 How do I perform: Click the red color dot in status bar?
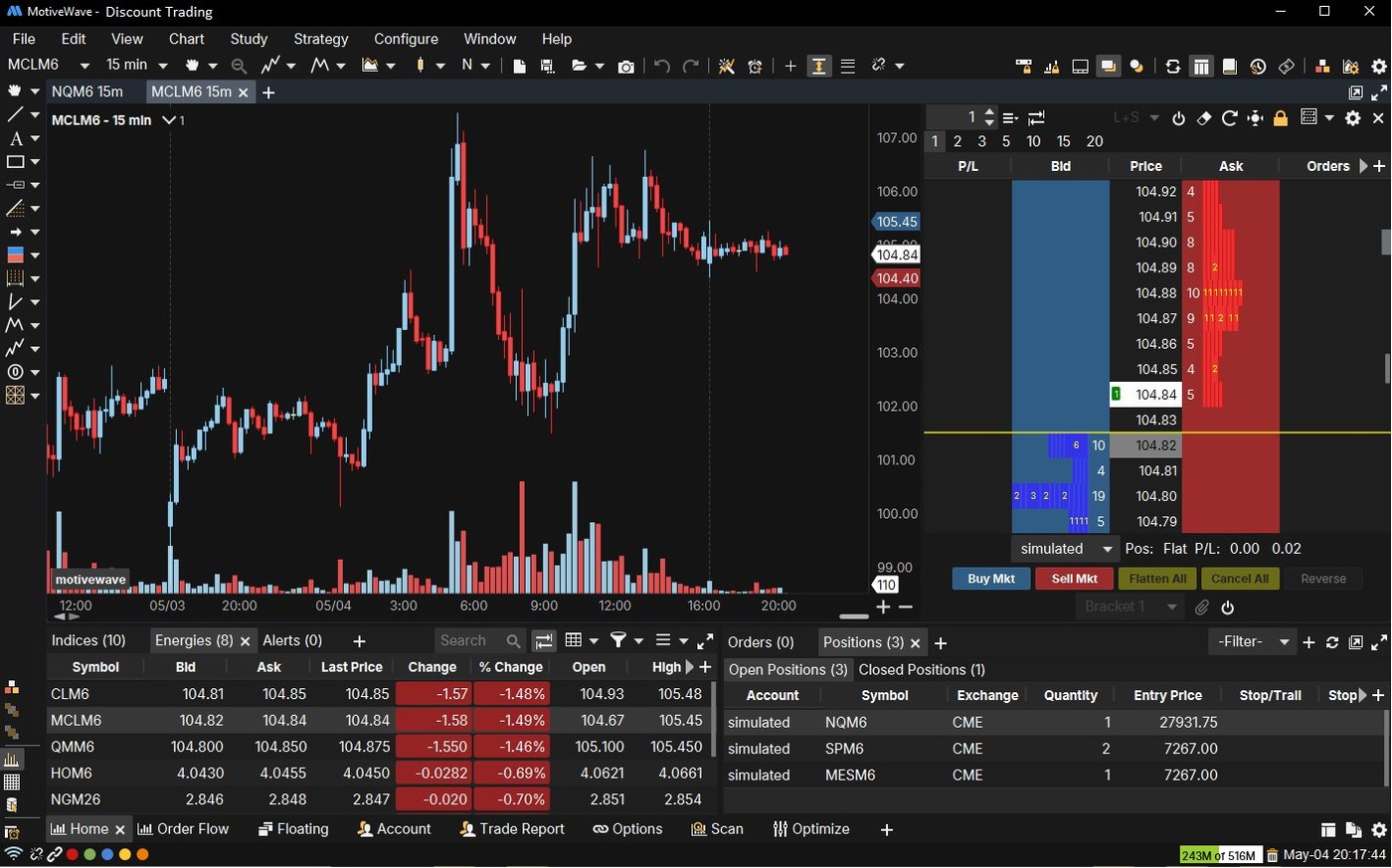[x=72, y=854]
